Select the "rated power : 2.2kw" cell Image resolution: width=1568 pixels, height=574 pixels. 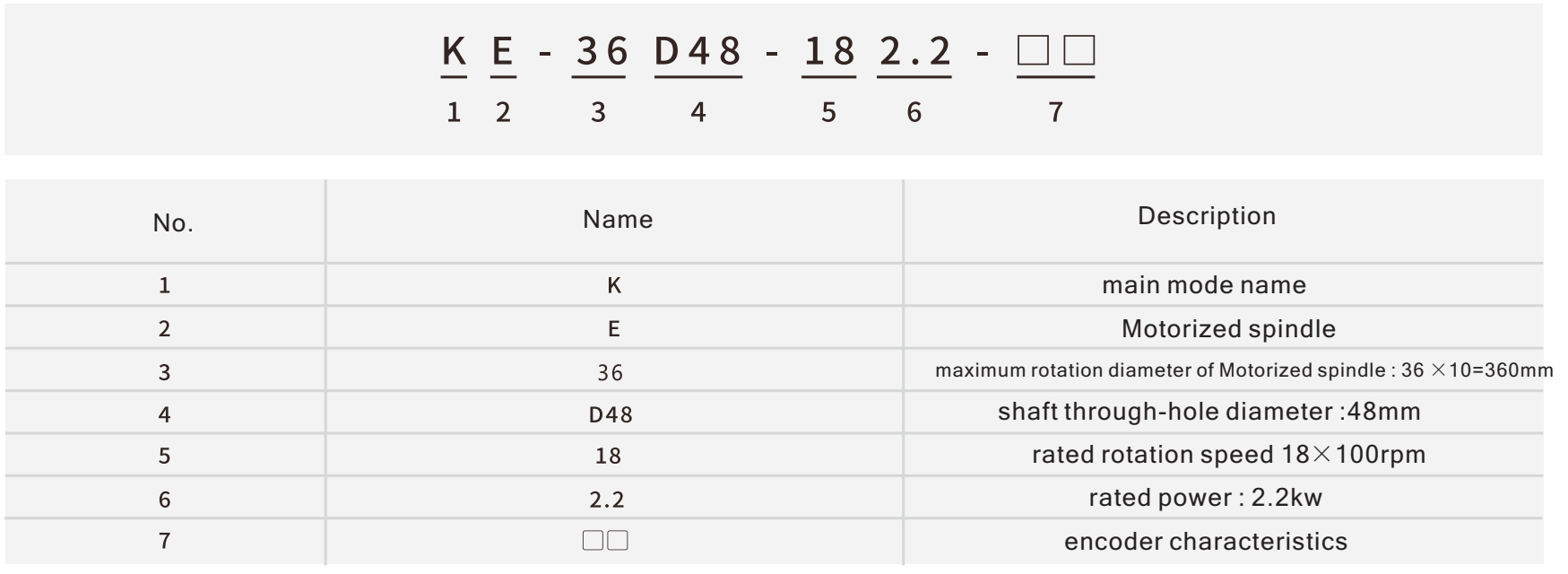pos(1205,498)
